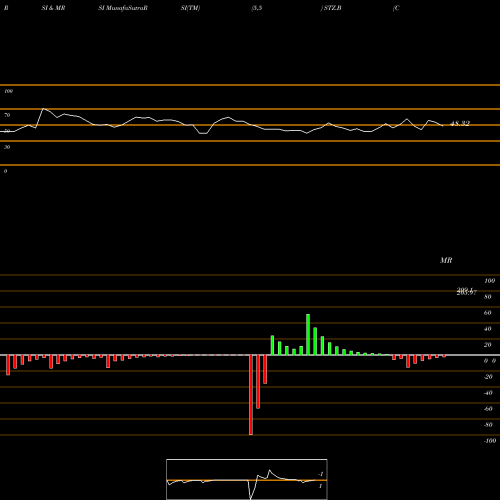Screen dimensions: 500x500
Task: Click the 'MR' panel title
Action: pos(446,260)
